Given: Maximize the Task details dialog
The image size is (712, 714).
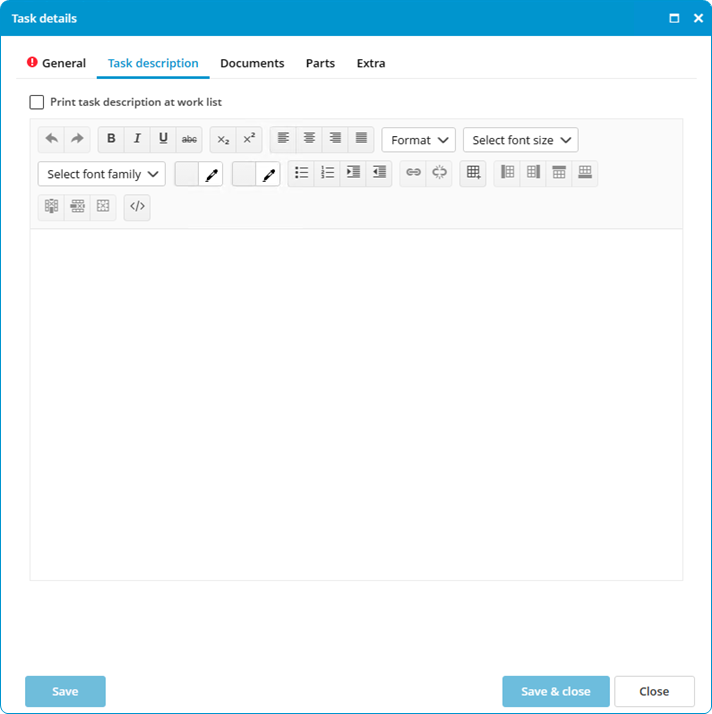Looking at the screenshot, I should [x=674, y=18].
